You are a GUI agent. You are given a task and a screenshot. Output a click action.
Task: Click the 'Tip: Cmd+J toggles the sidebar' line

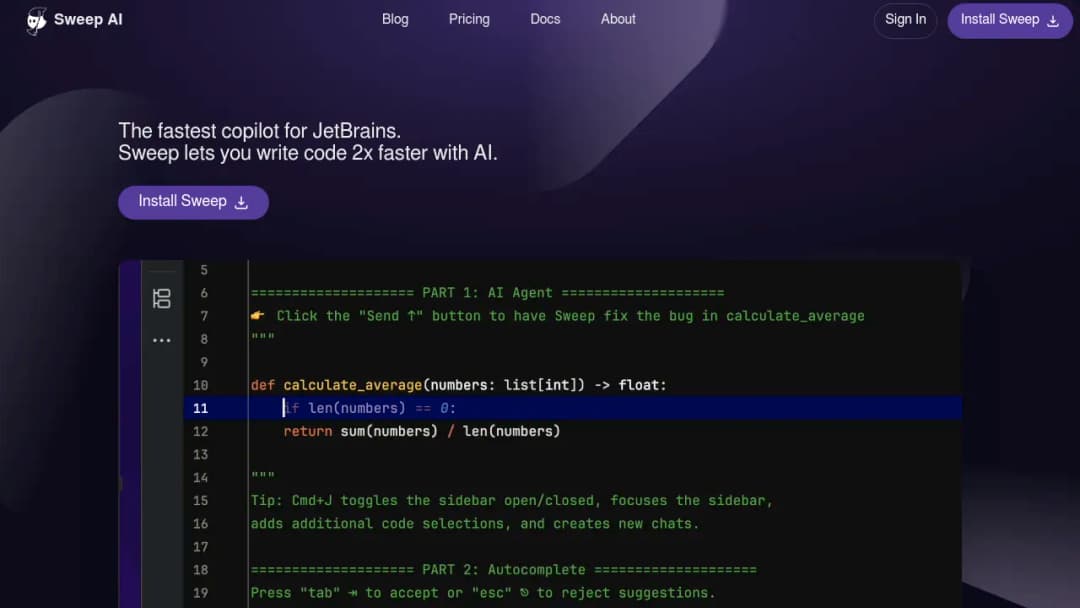coord(512,501)
